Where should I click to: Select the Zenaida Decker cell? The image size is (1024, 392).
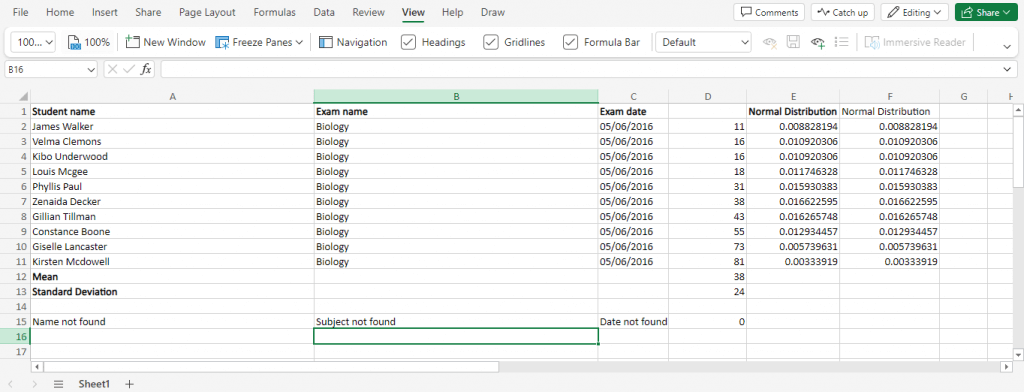point(172,202)
